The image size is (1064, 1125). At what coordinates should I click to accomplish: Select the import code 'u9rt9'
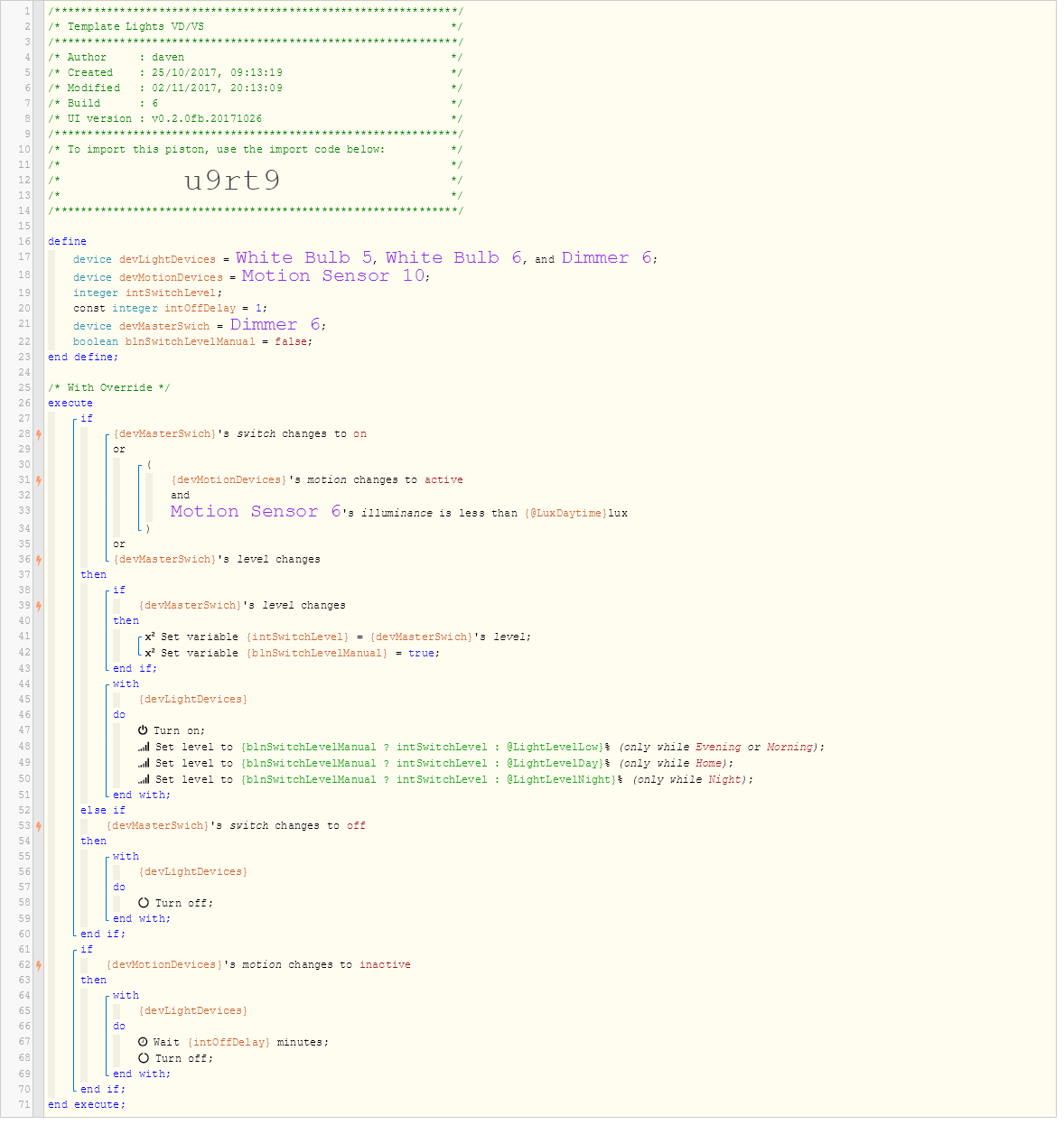point(233,181)
